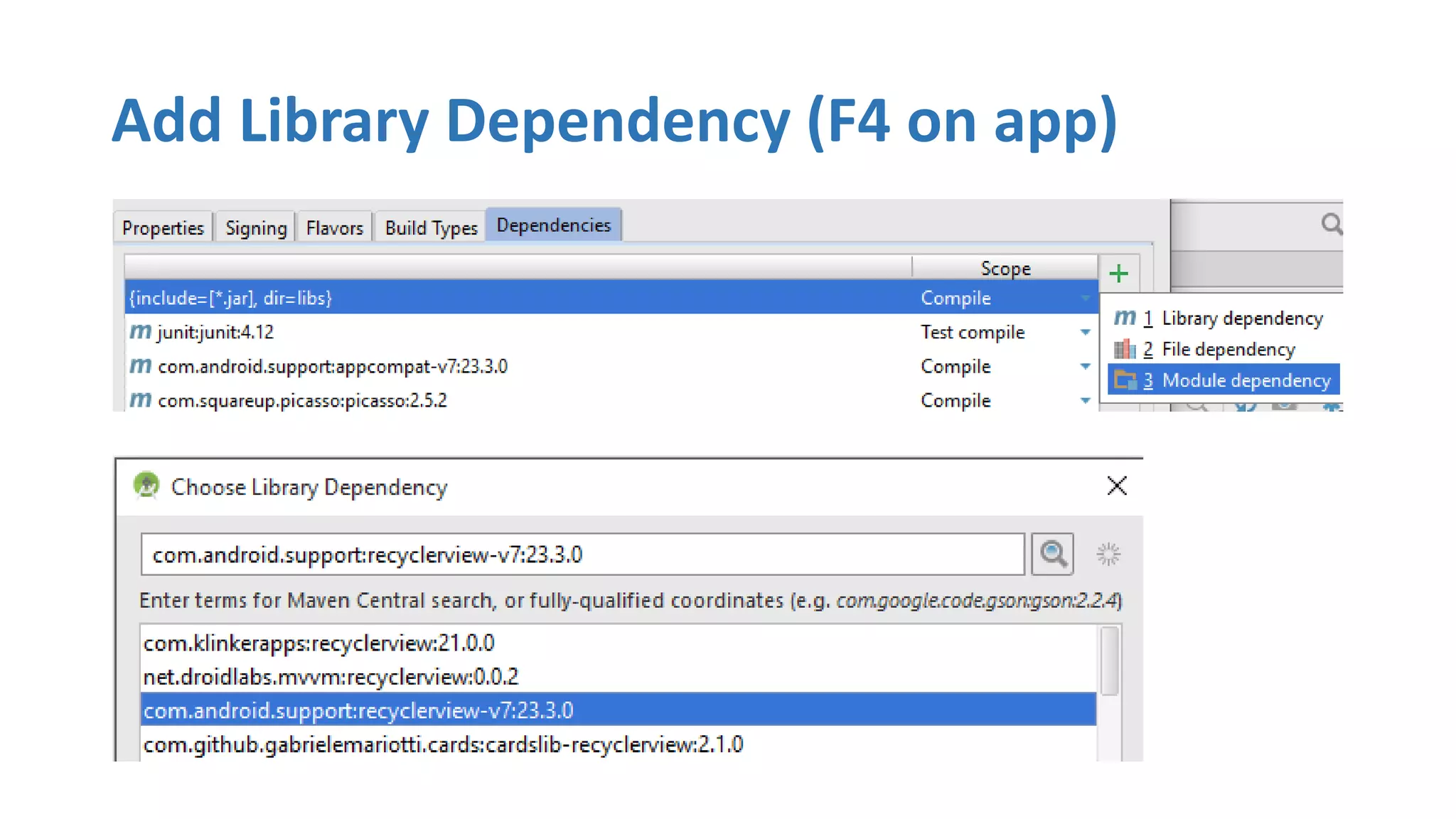Close the Choose Library Dependency dialog
This screenshot has width=1456, height=819.
pyautogui.click(x=1117, y=486)
